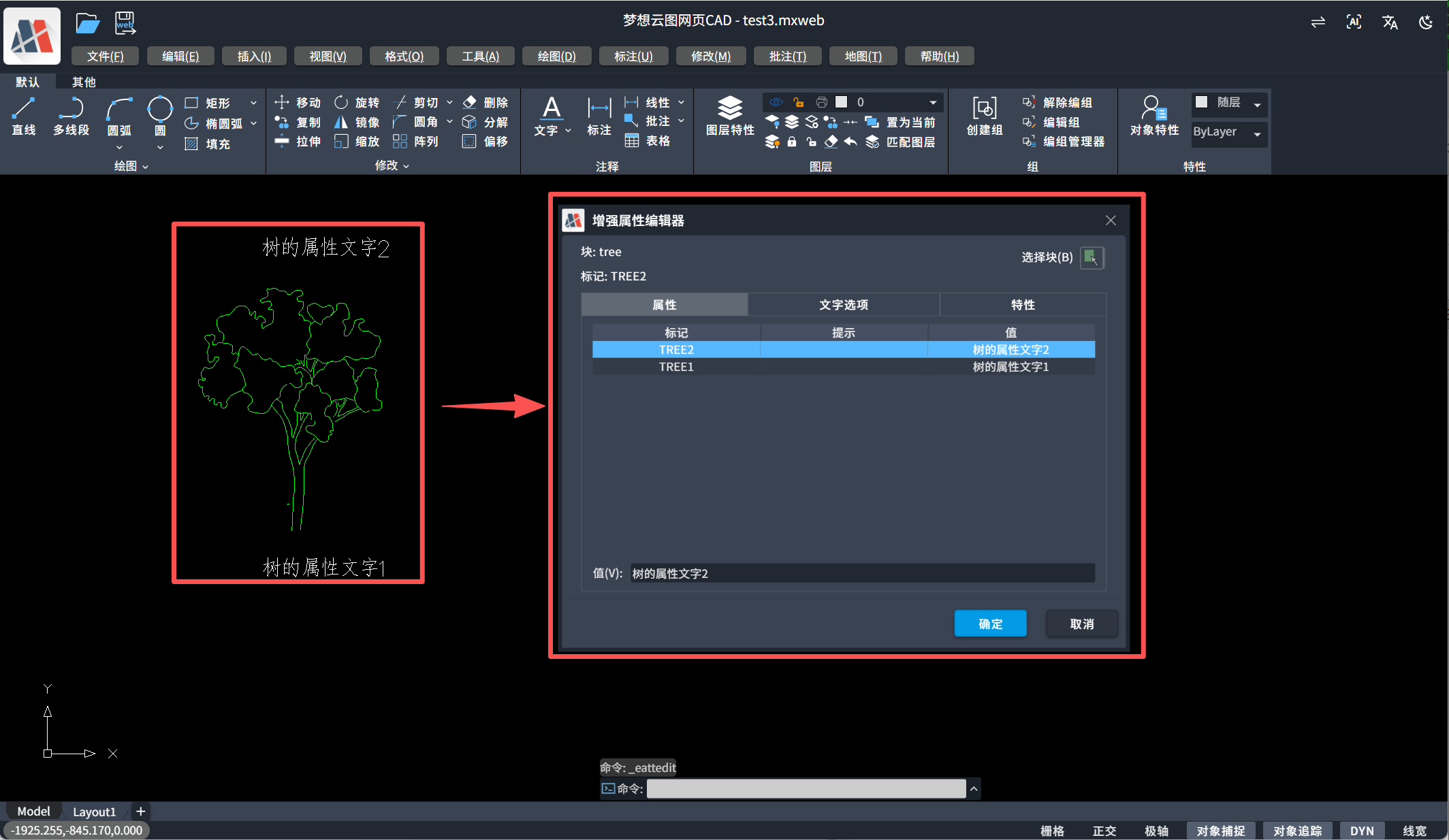Toggle DYN dynamic input
Screen dimensions: 1449x840
tap(1362, 830)
